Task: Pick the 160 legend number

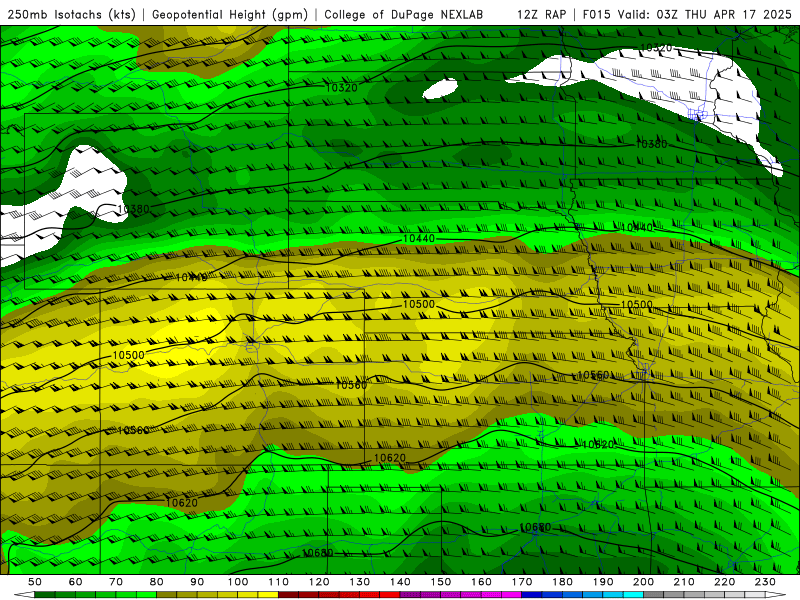Action: click(482, 582)
